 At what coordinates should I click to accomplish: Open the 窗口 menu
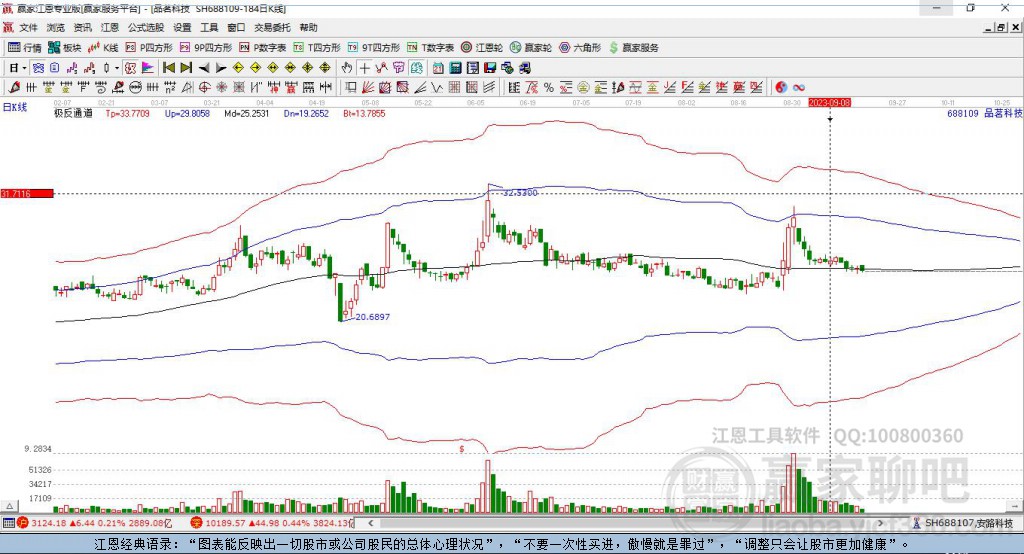click(x=236, y=27)
